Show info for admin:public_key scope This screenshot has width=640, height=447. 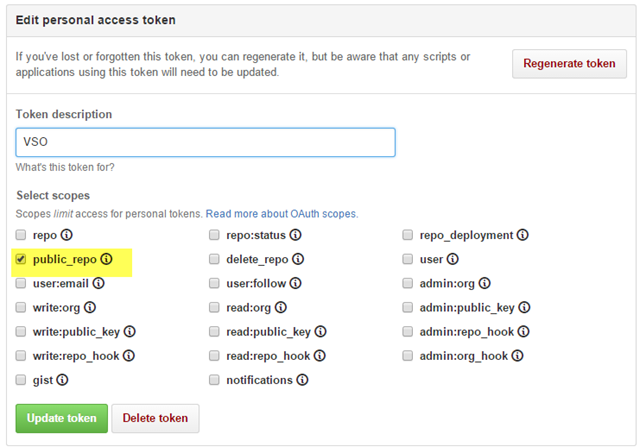pos(524,307)
